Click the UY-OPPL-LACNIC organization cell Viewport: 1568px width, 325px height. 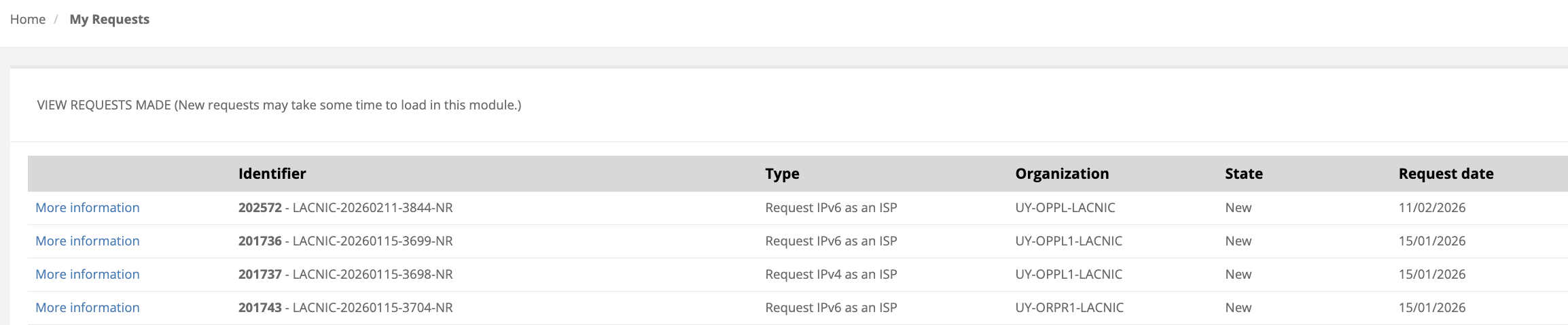click(x=1065, y=208)
